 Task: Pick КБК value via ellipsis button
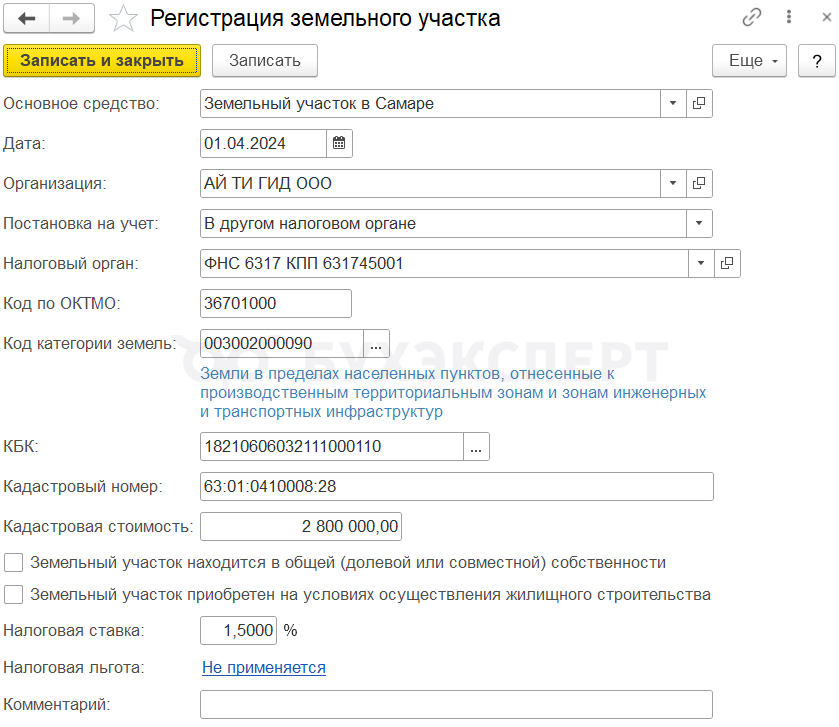pyautogui.click(x=476, y=447)
